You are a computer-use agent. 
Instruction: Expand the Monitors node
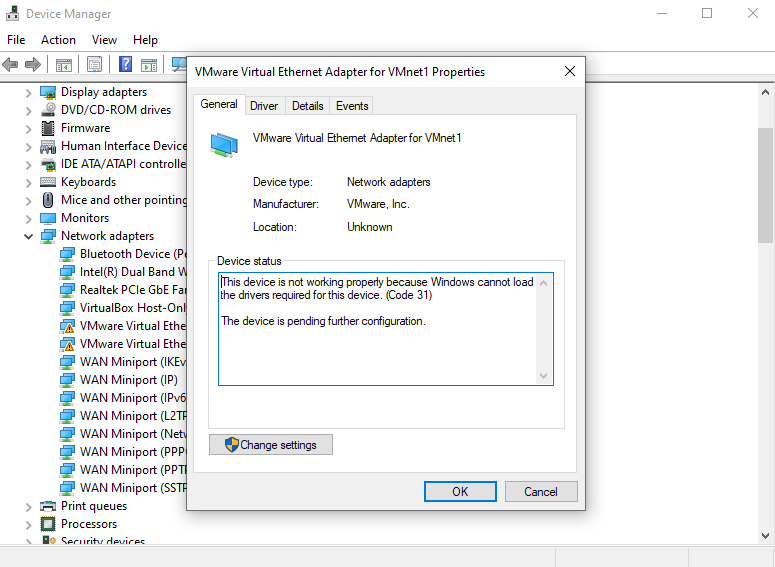tap(29, 219)
